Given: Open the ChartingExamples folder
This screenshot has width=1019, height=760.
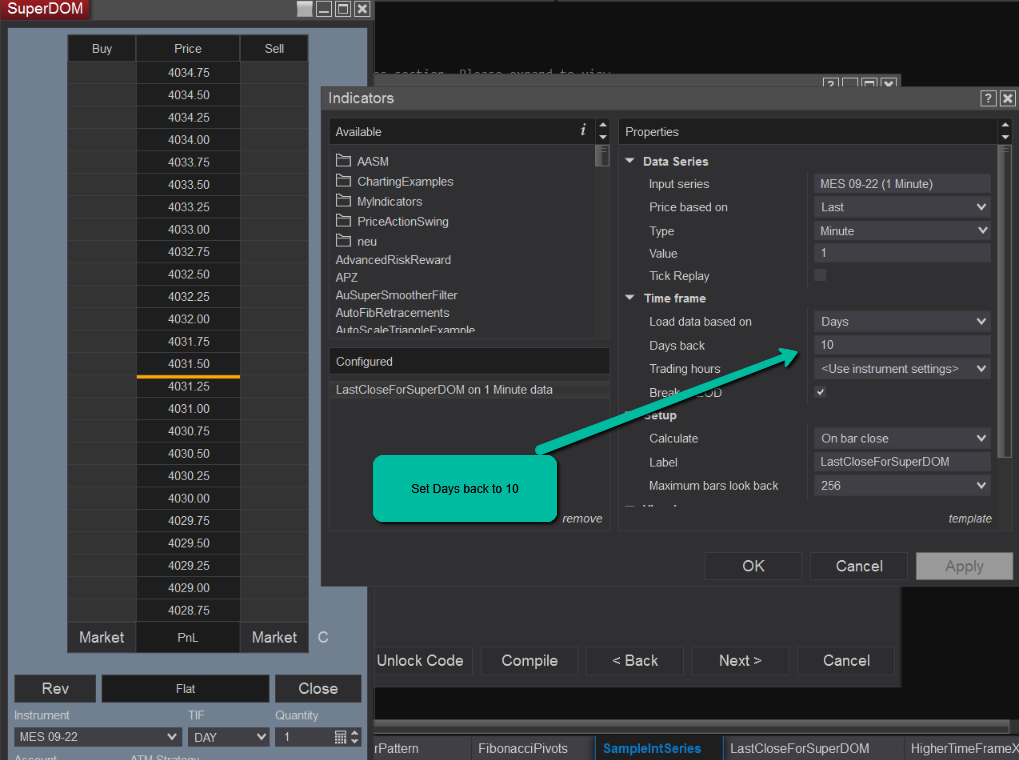Looking at the screenshot, I should point(404,181).
